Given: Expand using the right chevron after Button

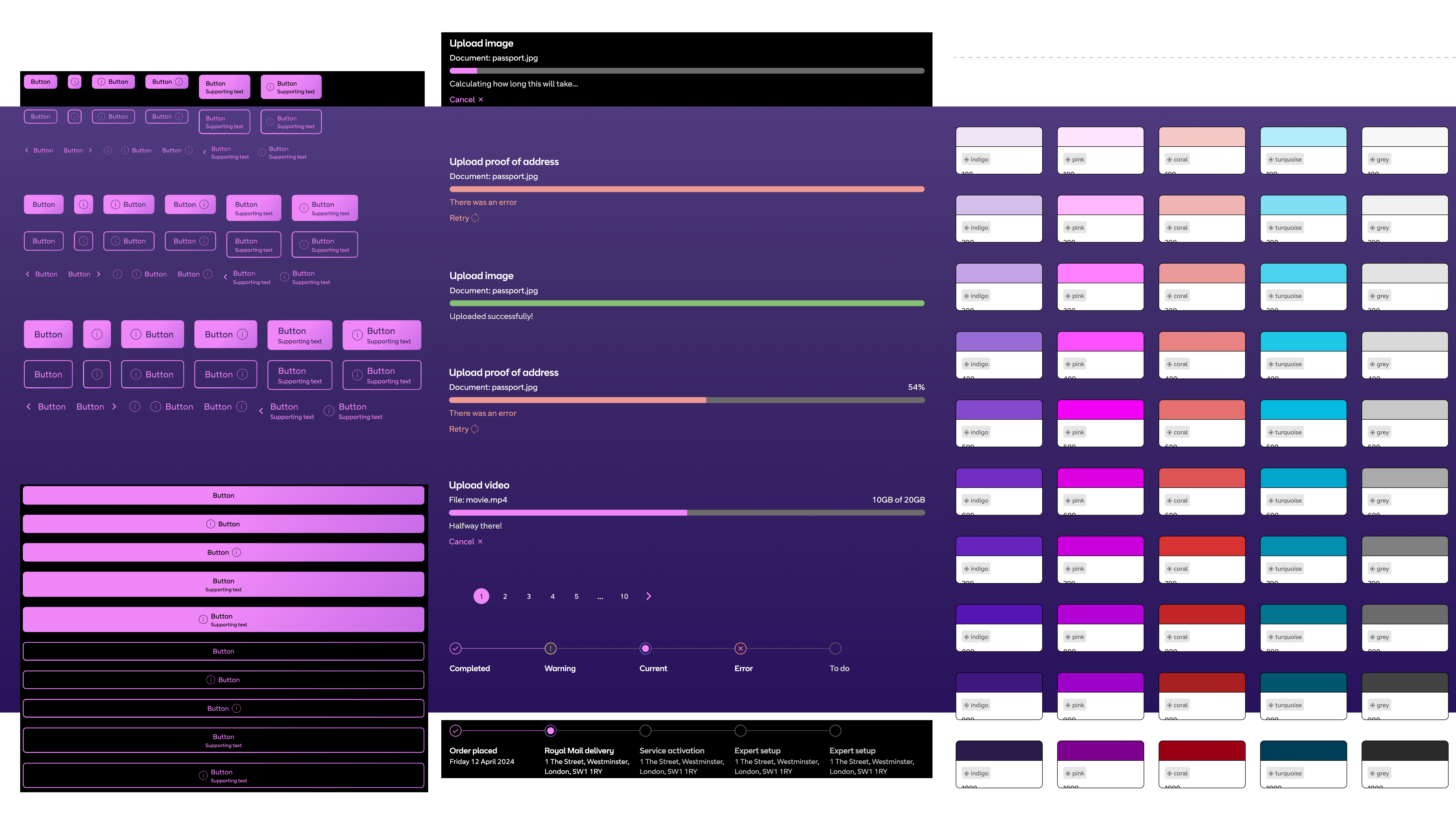Looking at the screenshot, I should coord(114,406).
